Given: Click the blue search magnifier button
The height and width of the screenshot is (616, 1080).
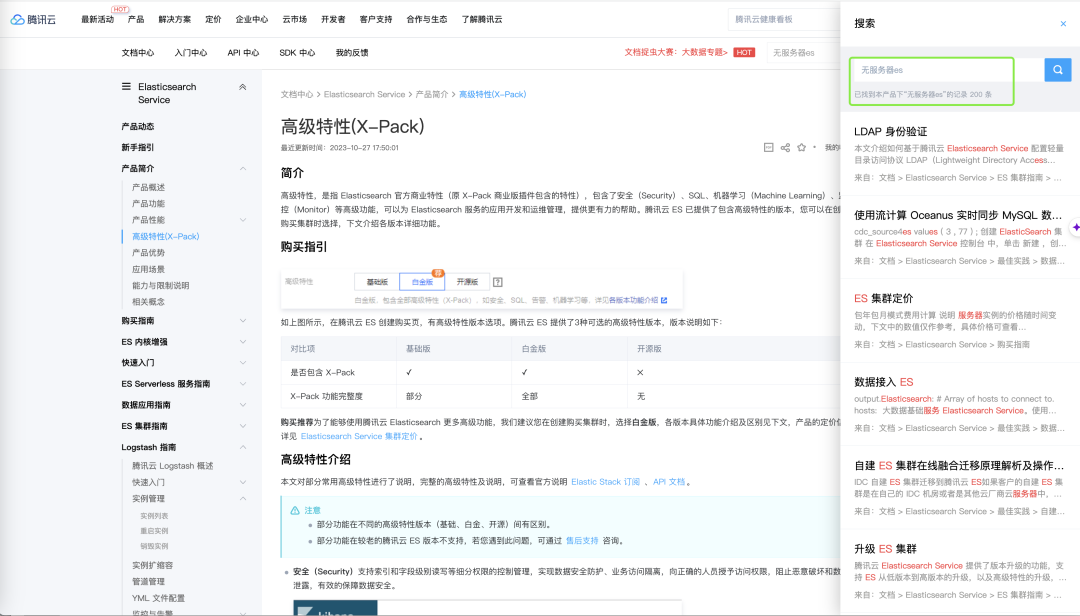Looking at the screenshot, I should click(1057, 70).
